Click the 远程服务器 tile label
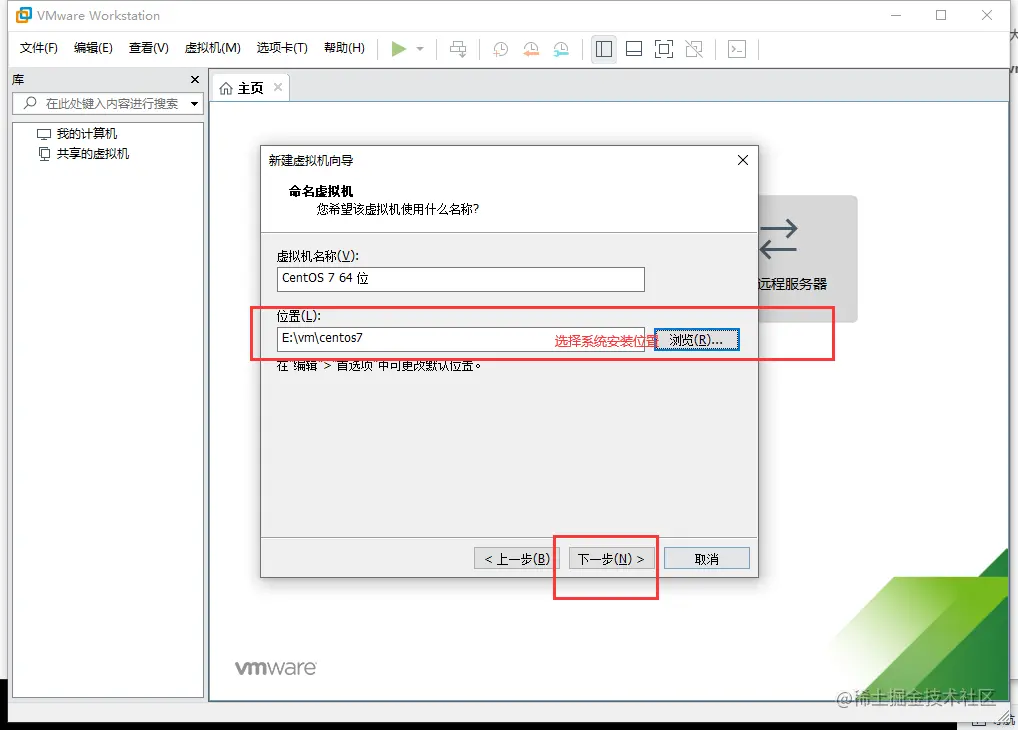This screenshot has height=730, width=1018. click(x=792, y=284)
